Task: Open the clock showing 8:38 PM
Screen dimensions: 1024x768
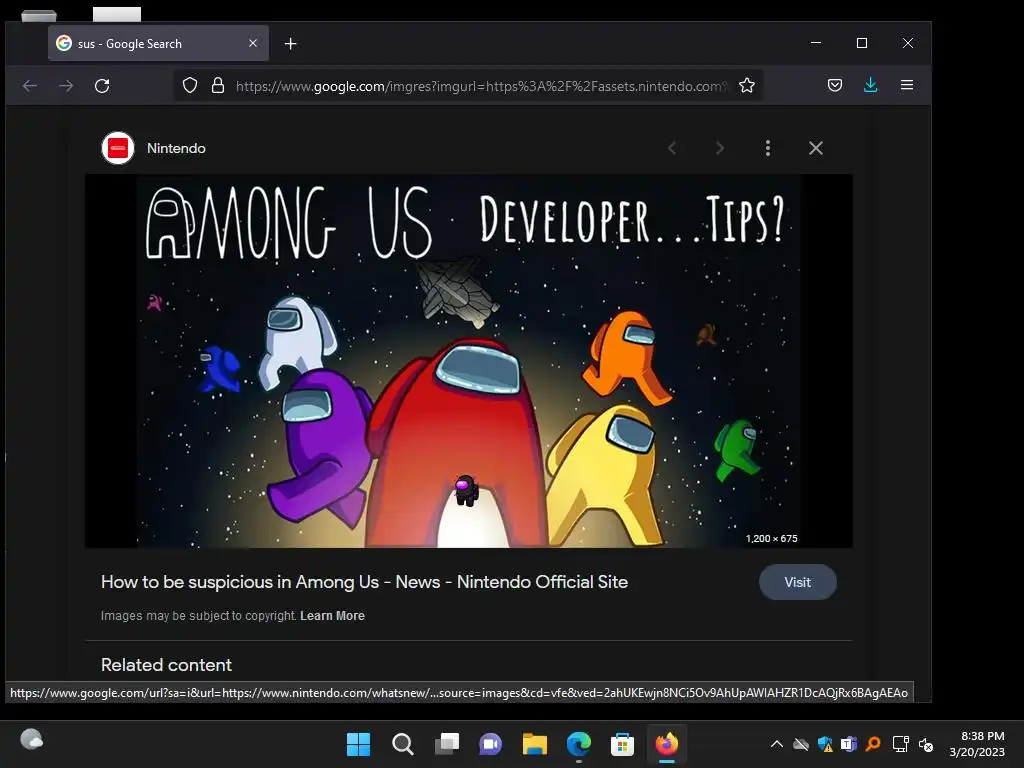Action: [977, 744]
